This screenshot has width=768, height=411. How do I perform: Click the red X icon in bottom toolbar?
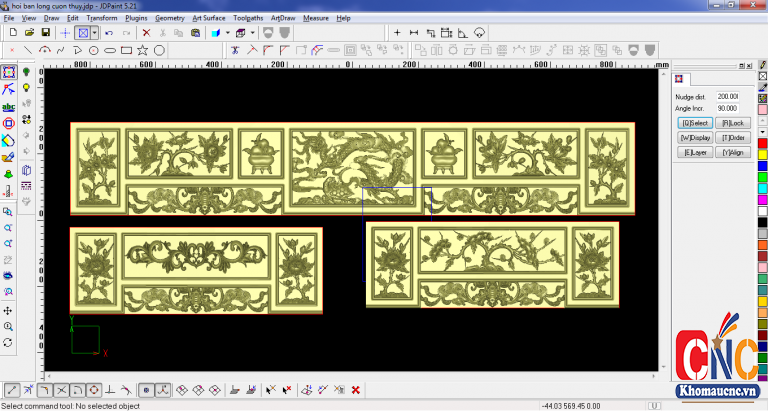point(355,390)
